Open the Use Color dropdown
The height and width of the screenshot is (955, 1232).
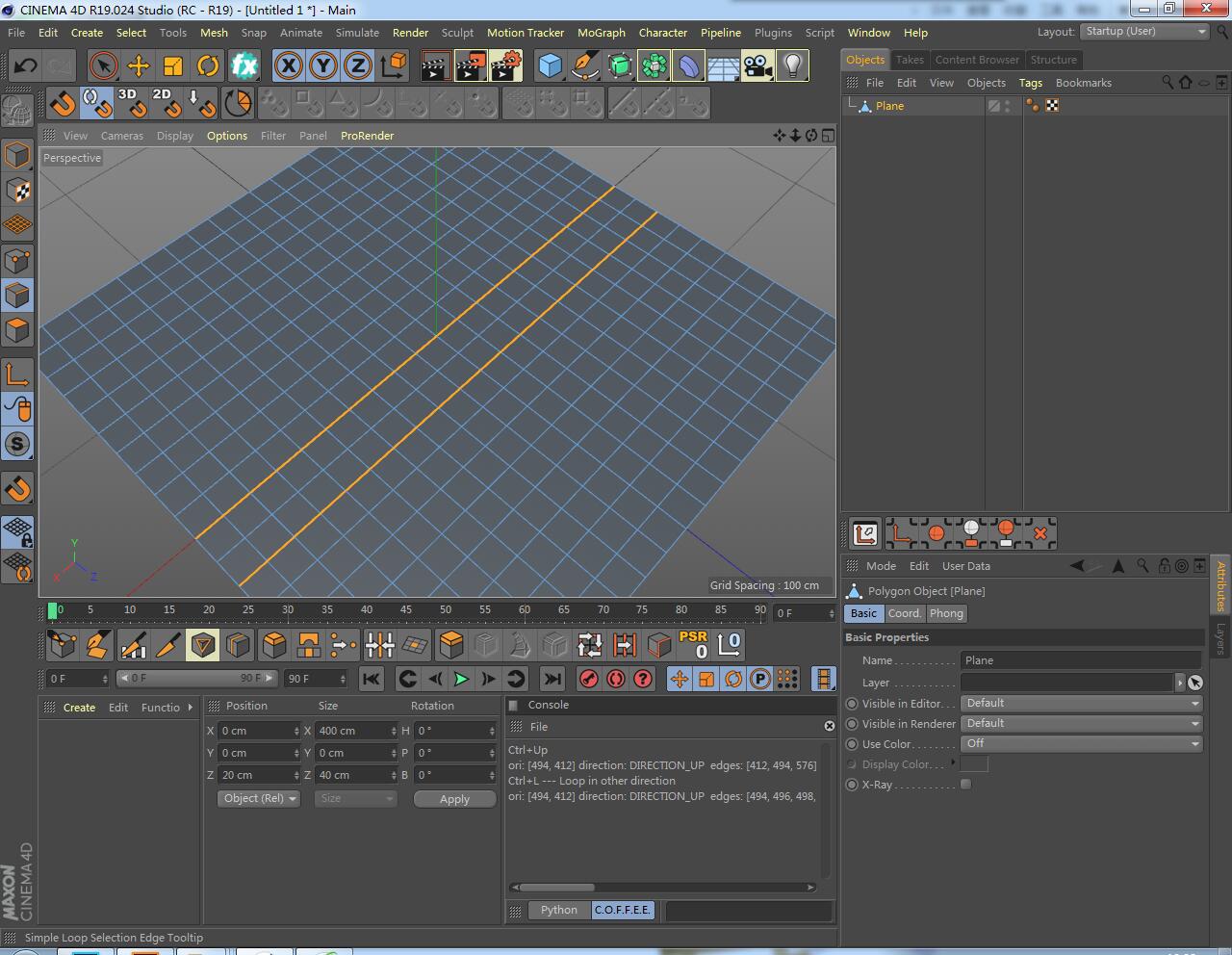pos(1080,743)
